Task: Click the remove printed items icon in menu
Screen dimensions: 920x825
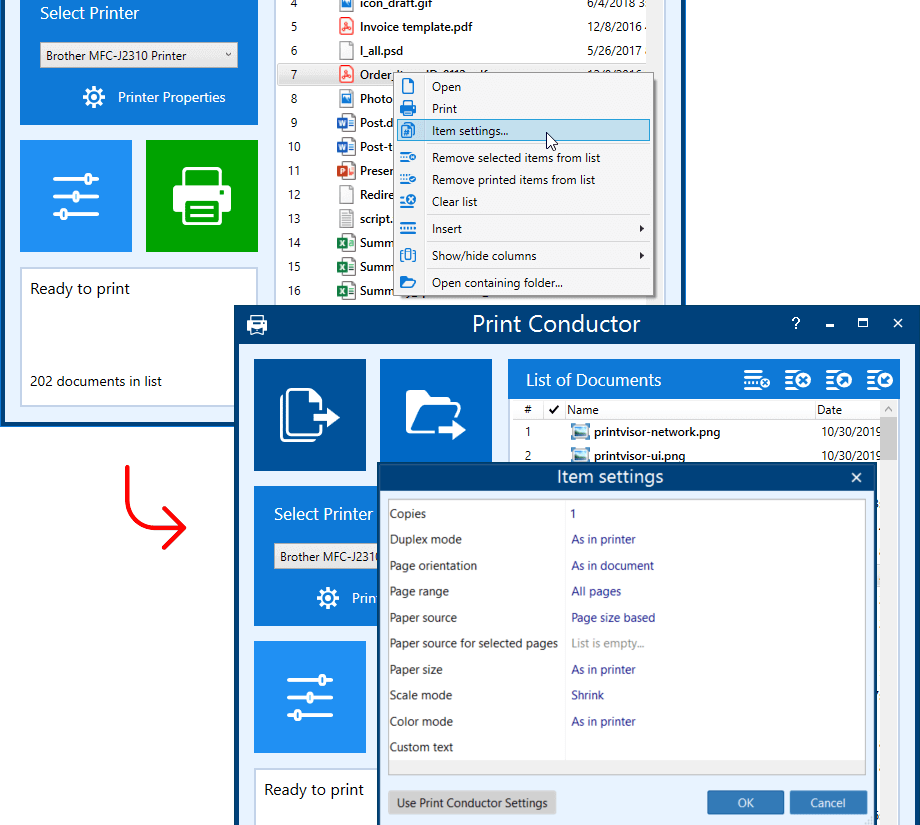Action: click(x=408, y=179)
